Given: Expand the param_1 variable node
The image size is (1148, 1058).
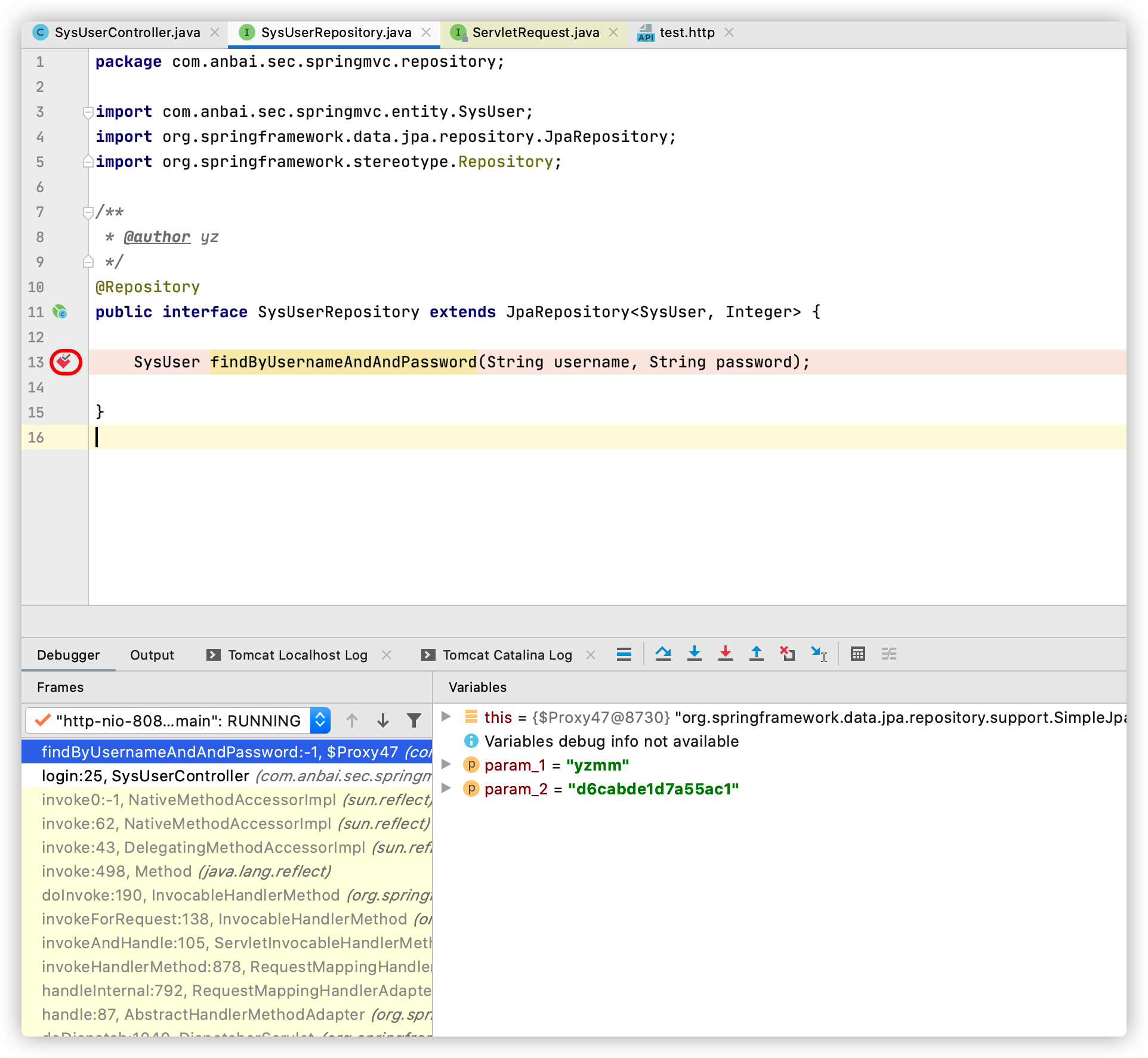Looking at the screenshot, I should tap(445, 764).
